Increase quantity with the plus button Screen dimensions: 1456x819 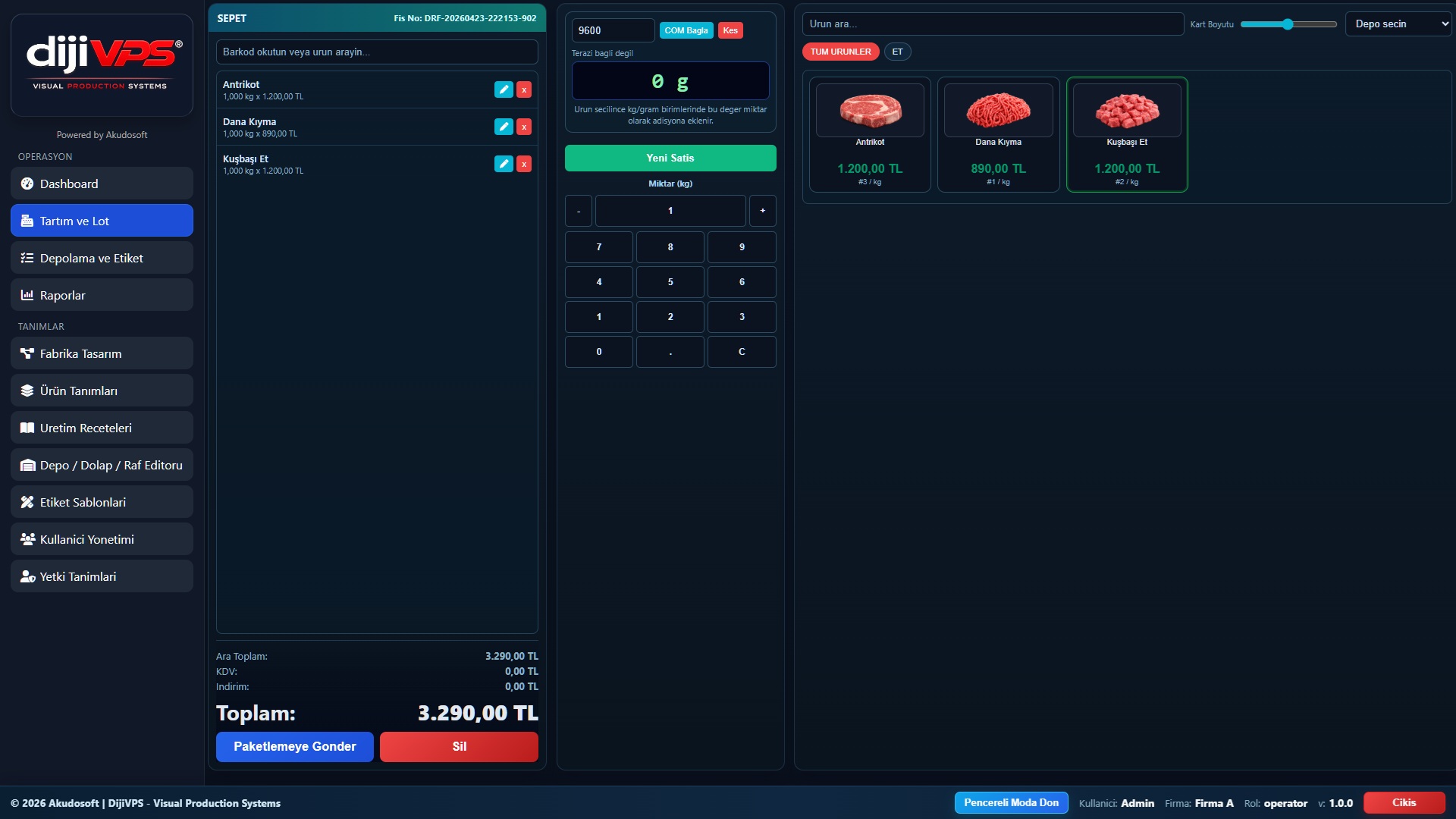tap(763, 211)
